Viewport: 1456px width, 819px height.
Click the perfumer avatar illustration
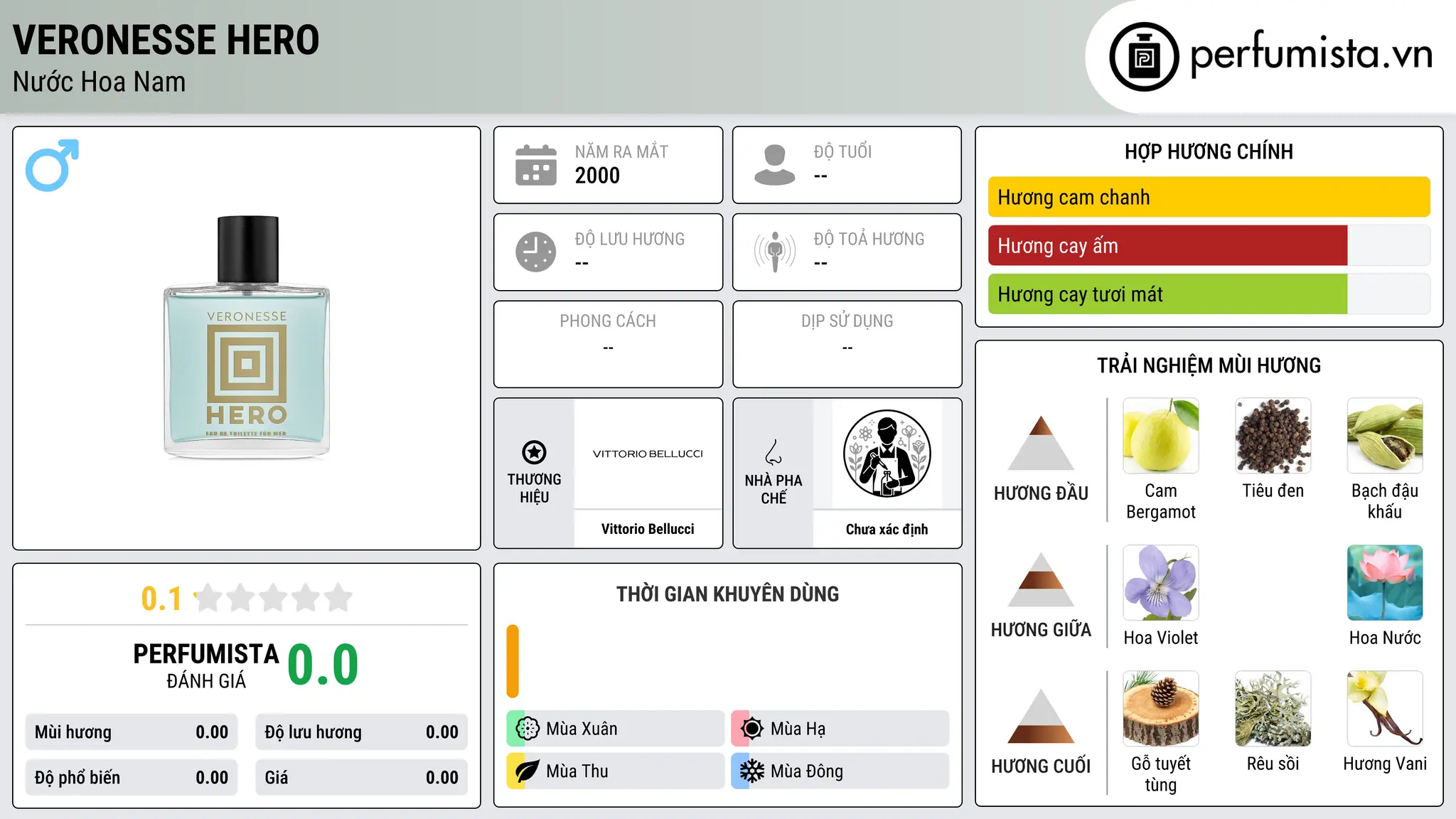(887, 454)
